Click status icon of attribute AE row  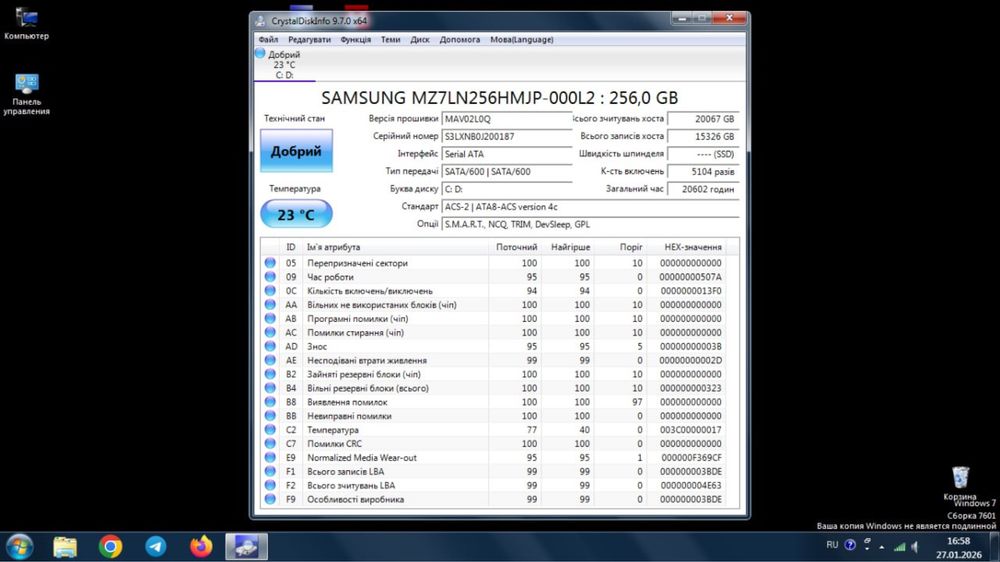270,360
